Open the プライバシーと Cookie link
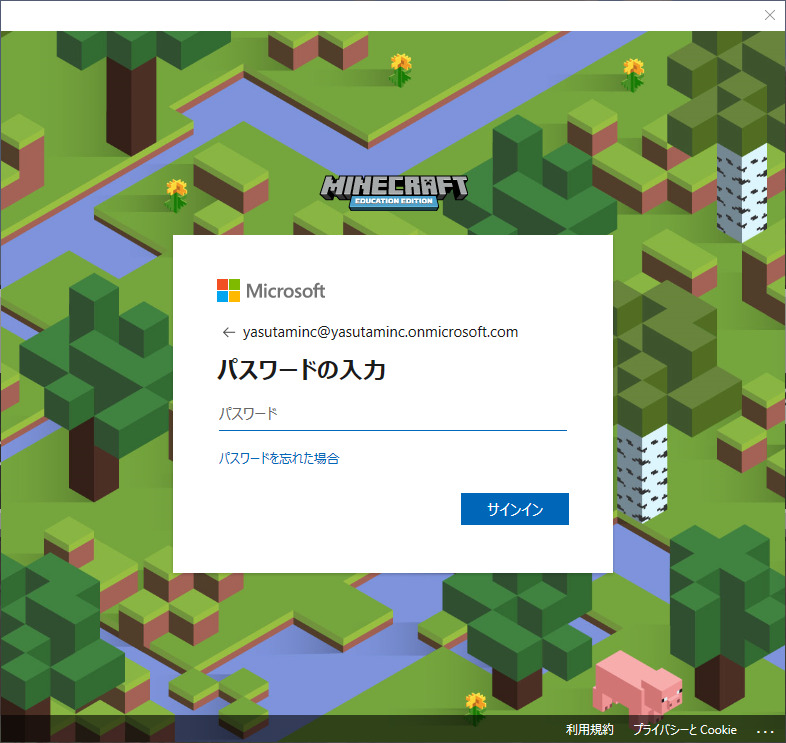786x743 pixels. (685, 729)
